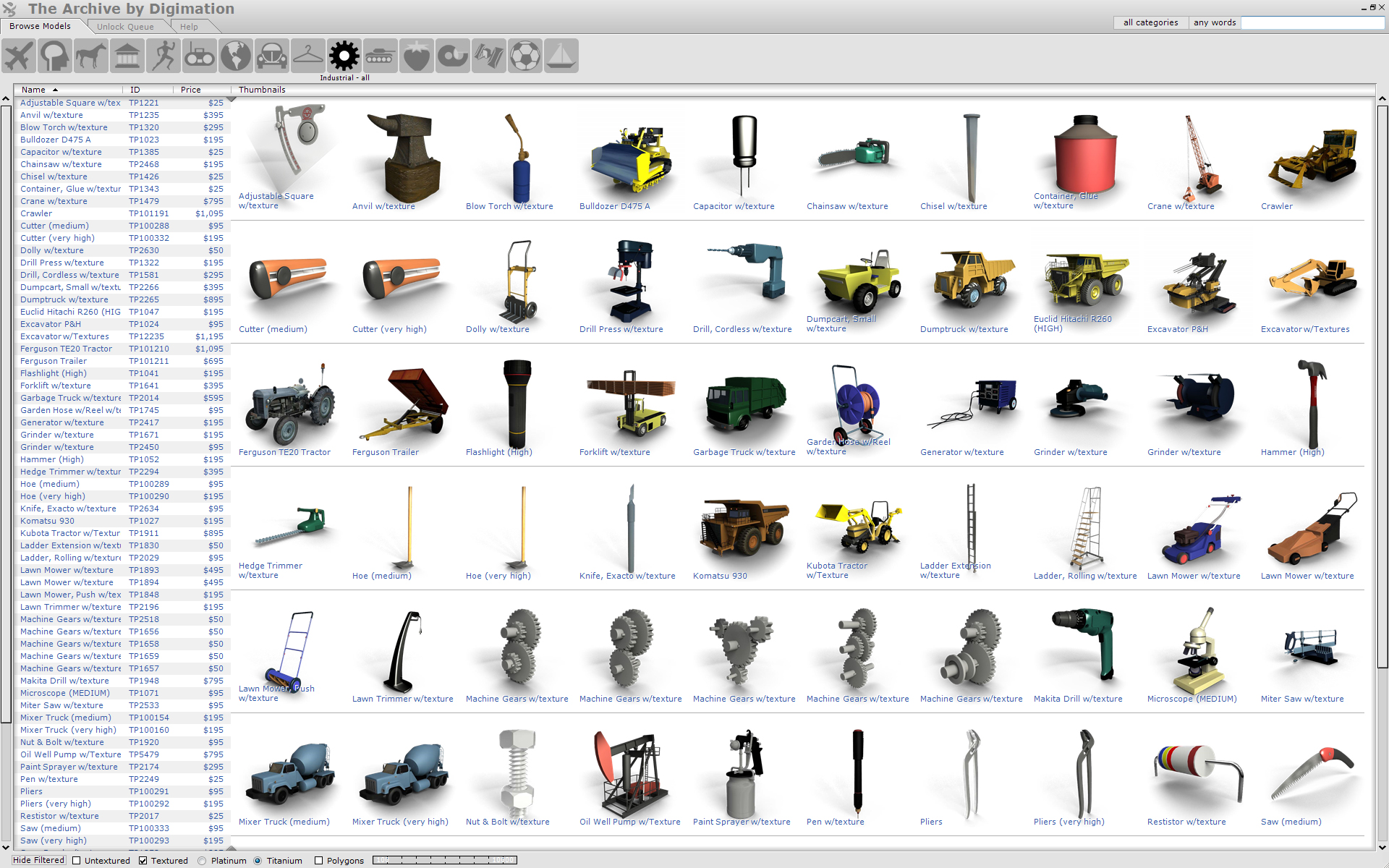Screen dimensions: 1389x868
Task: Open the Space category (satellite icon)
Action: point(489,56)
